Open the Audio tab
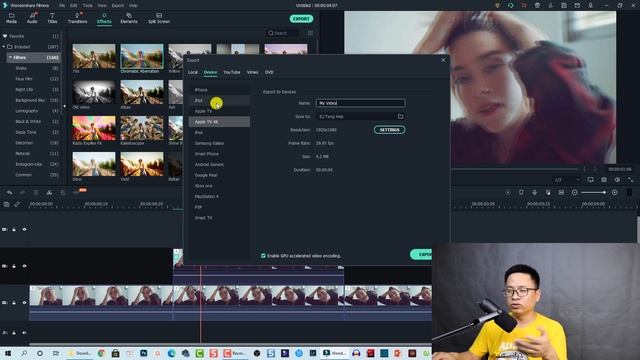The image size is (640, 360). pyautogui.click(x=32, y=18)
